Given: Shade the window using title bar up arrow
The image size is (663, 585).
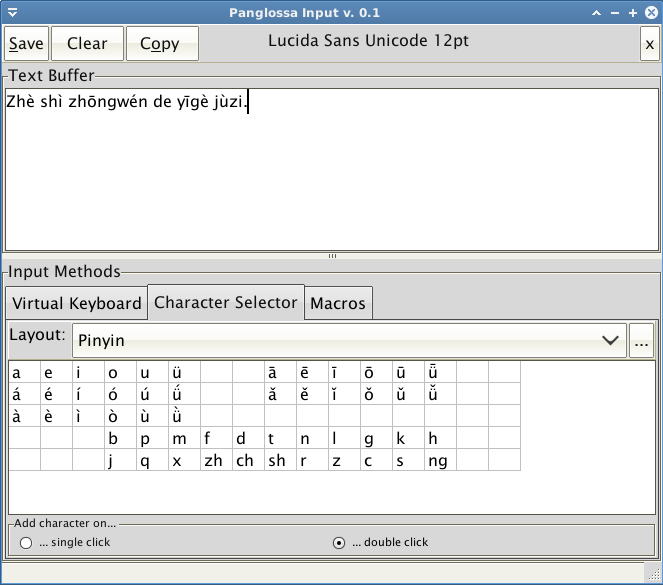Looking at the screenshot, I should 597,12.
